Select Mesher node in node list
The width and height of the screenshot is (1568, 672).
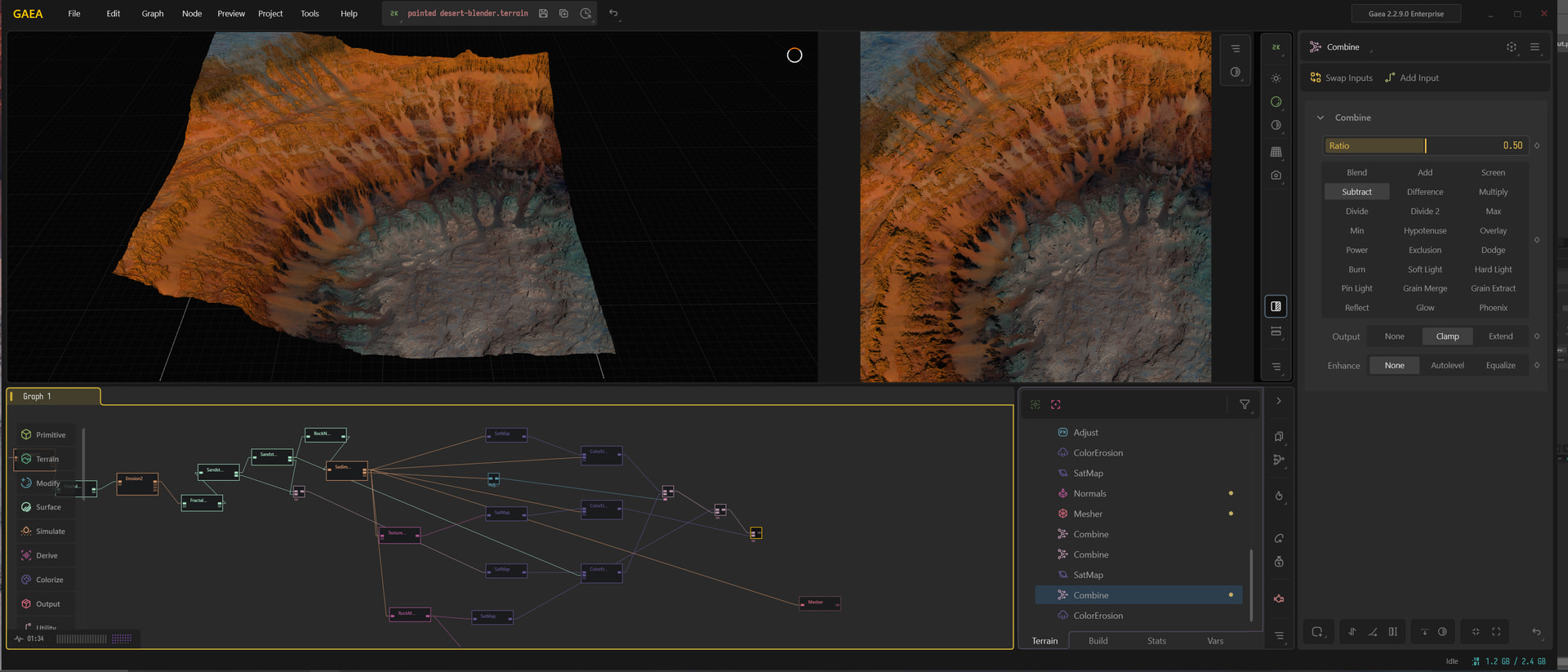(1088, 514)
